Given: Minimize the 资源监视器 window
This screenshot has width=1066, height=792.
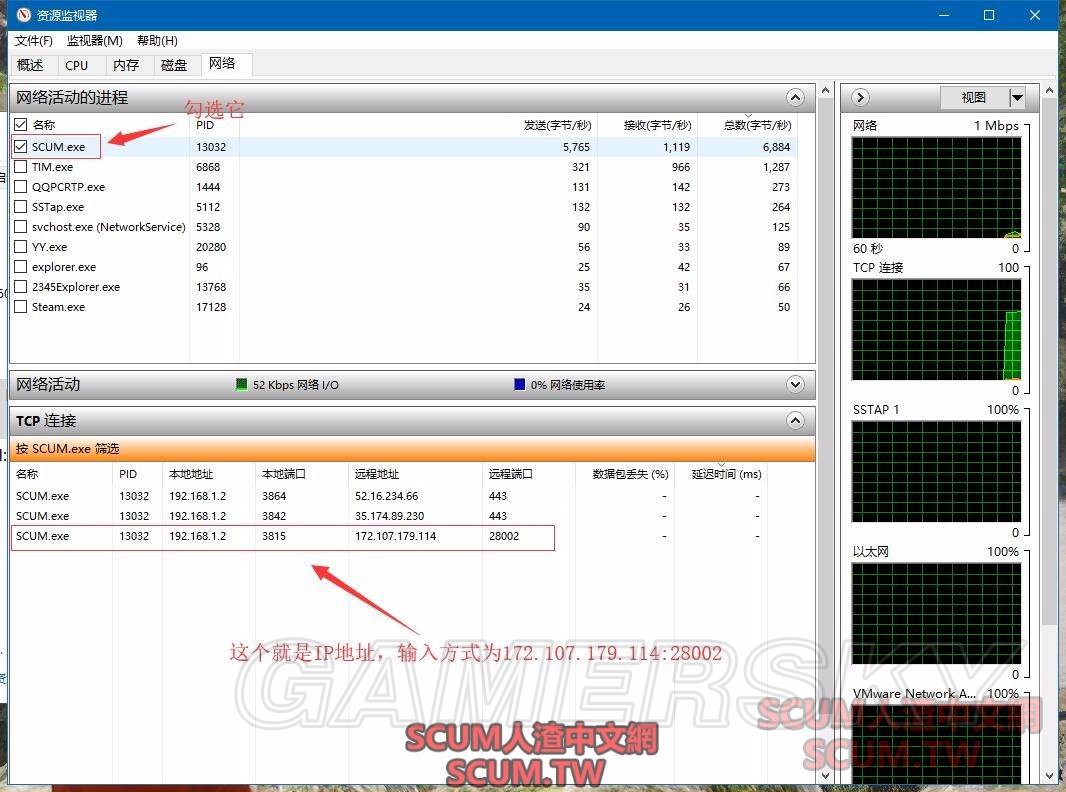Looking at the screenshot, I should 944,15.
